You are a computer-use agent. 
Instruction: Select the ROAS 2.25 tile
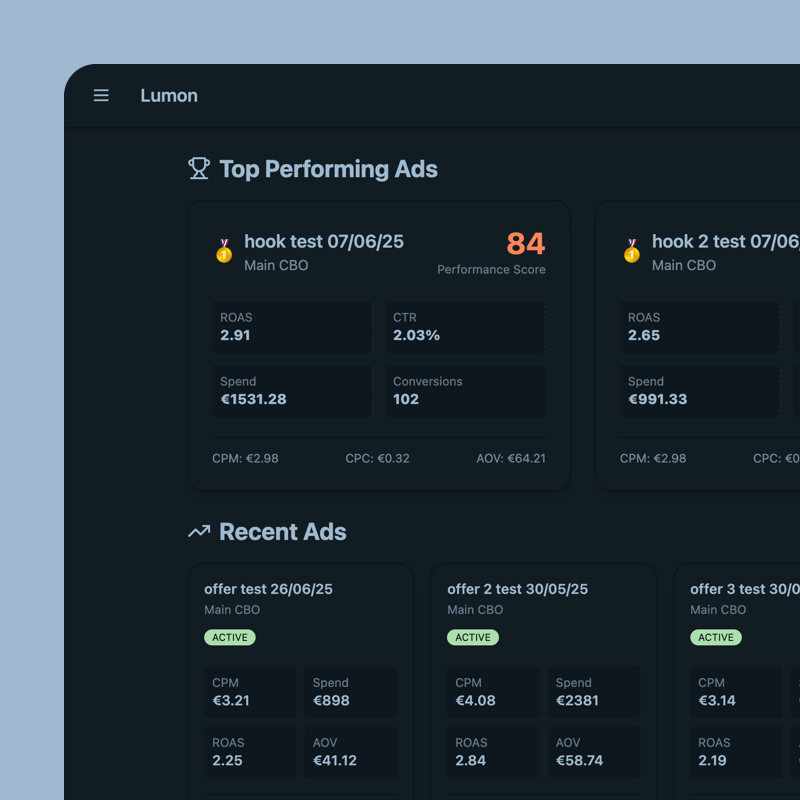250,752
